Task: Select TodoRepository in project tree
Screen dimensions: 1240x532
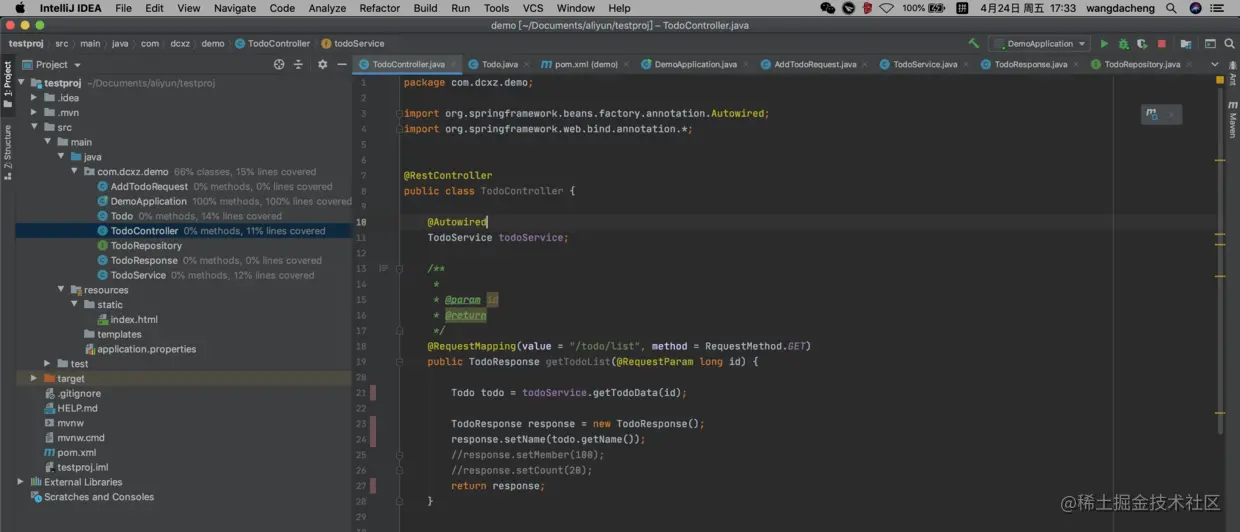Action: coord(146,246)
